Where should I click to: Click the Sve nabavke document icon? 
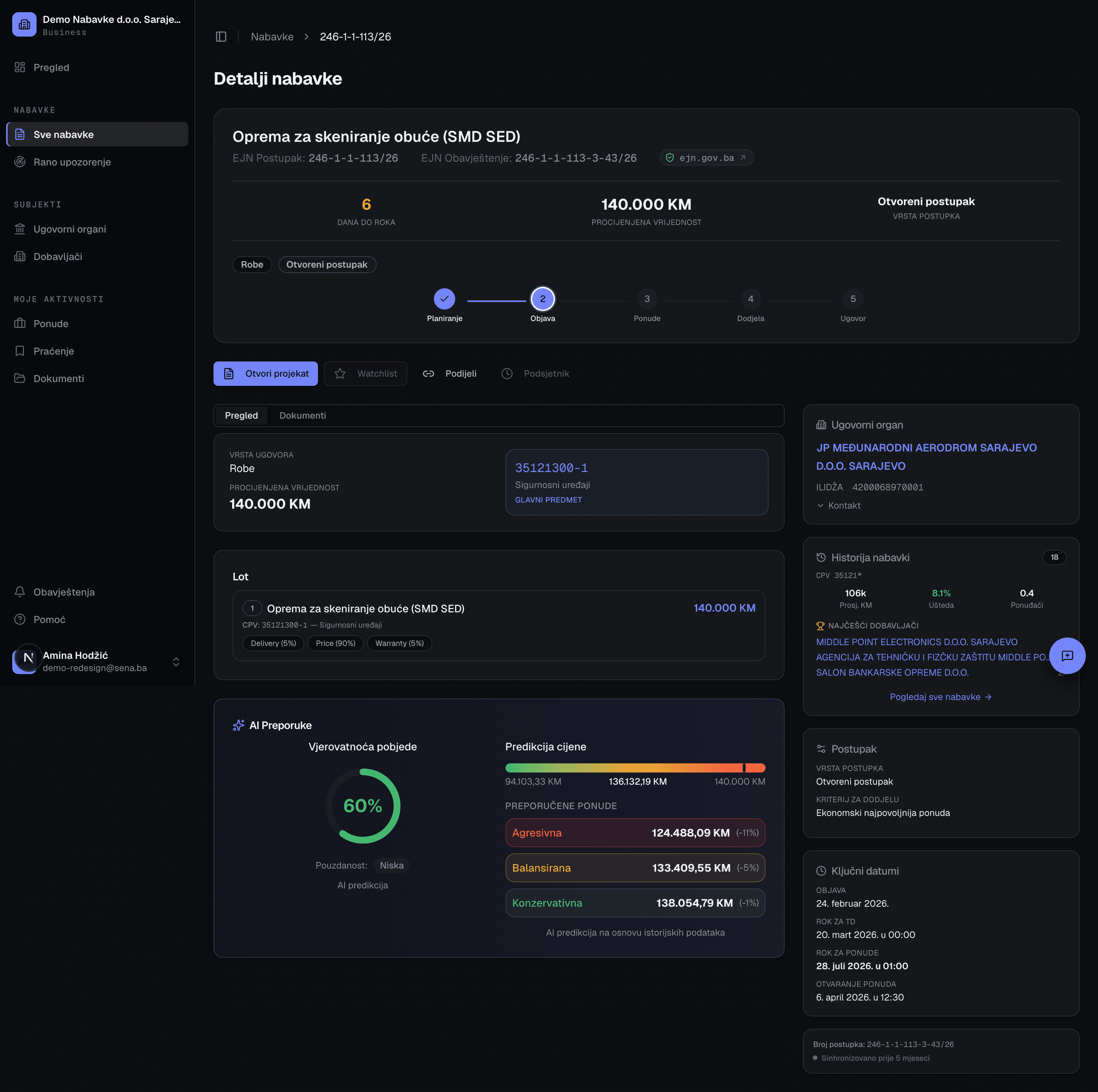20,134
